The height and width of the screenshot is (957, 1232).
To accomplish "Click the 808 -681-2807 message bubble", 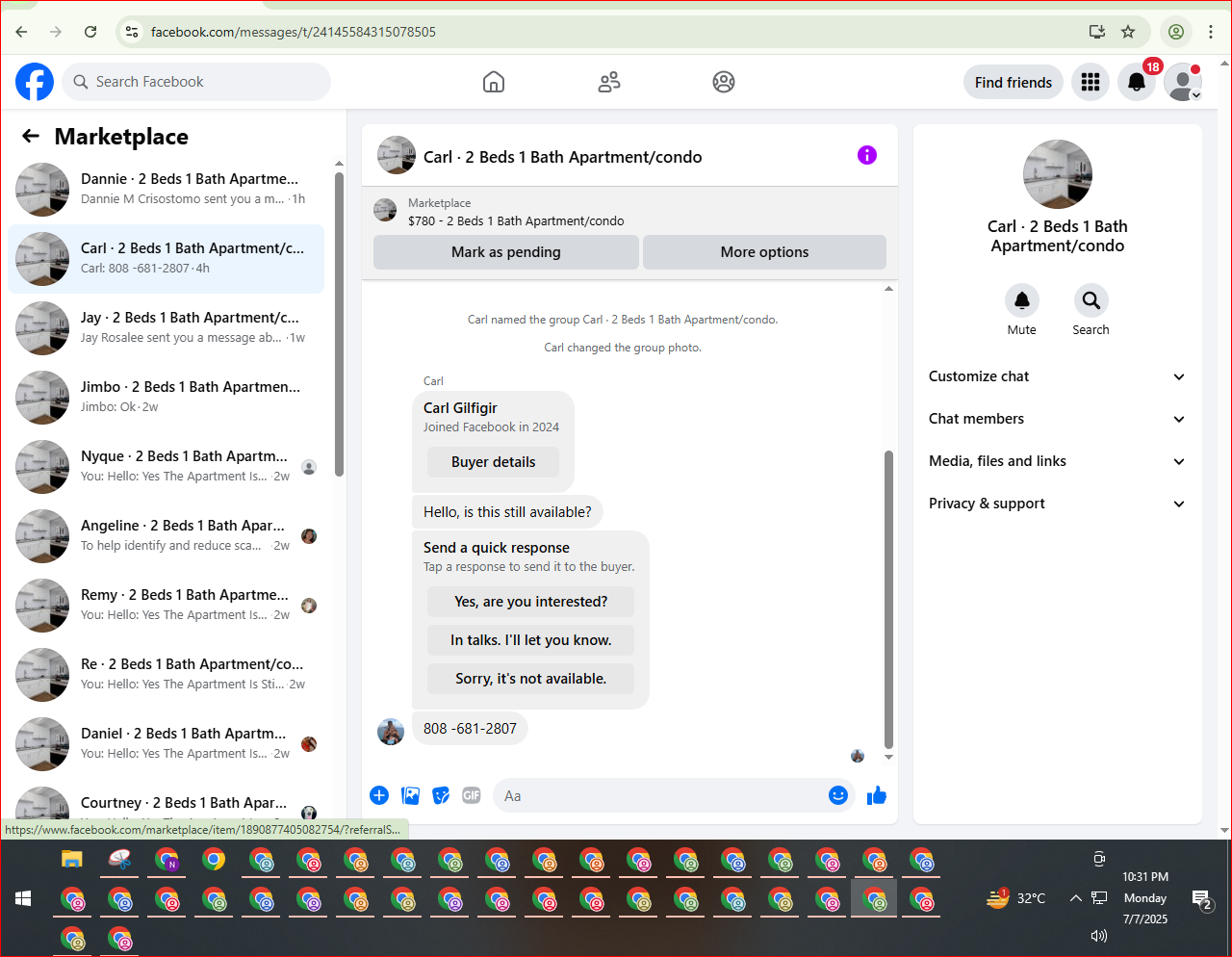I will click(x=470, y=729).
